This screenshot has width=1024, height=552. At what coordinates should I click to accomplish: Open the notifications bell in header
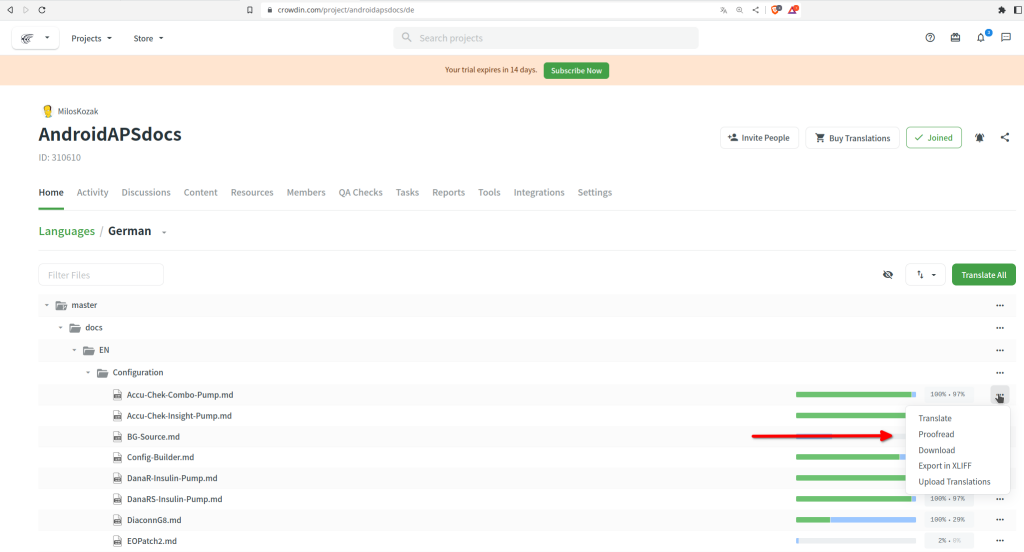(981, 38)
